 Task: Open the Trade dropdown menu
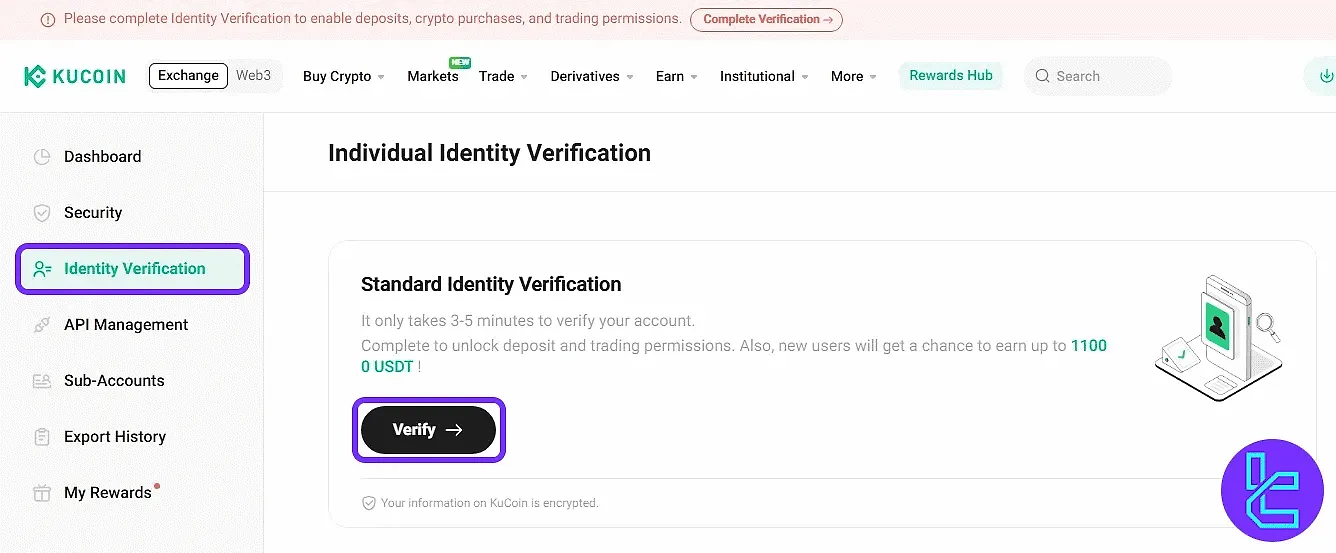[x=502, y=77]
